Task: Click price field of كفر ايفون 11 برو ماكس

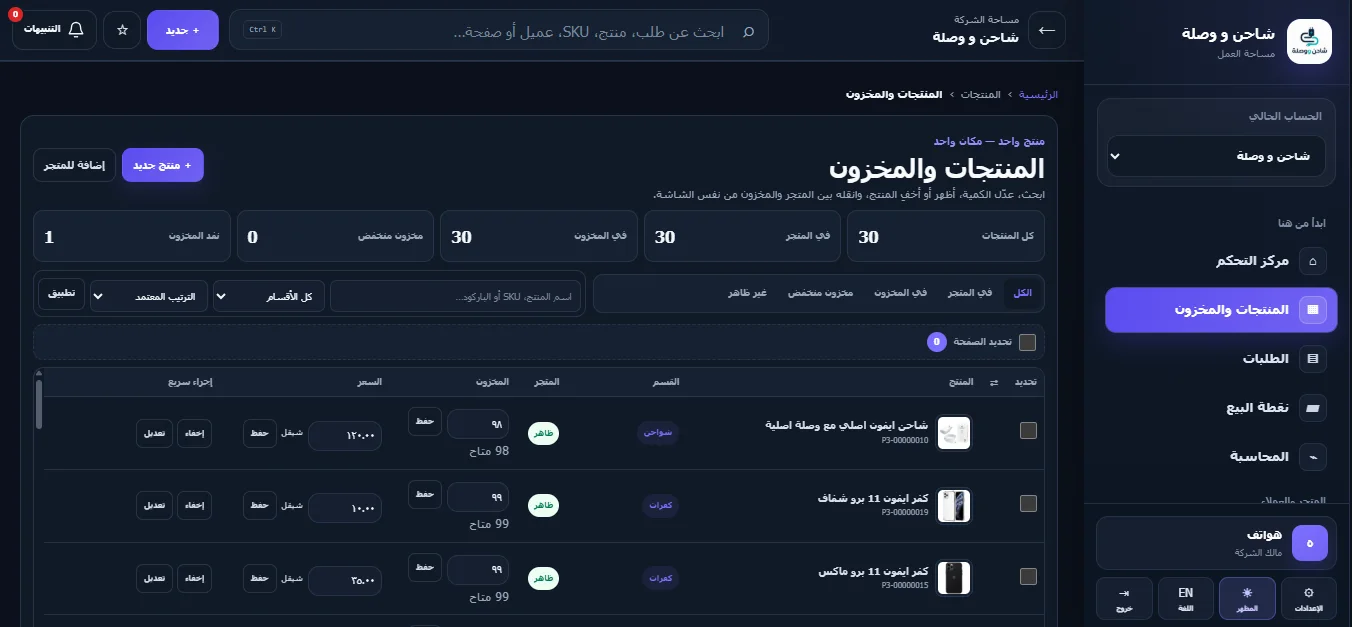Action: click(345, 581)
